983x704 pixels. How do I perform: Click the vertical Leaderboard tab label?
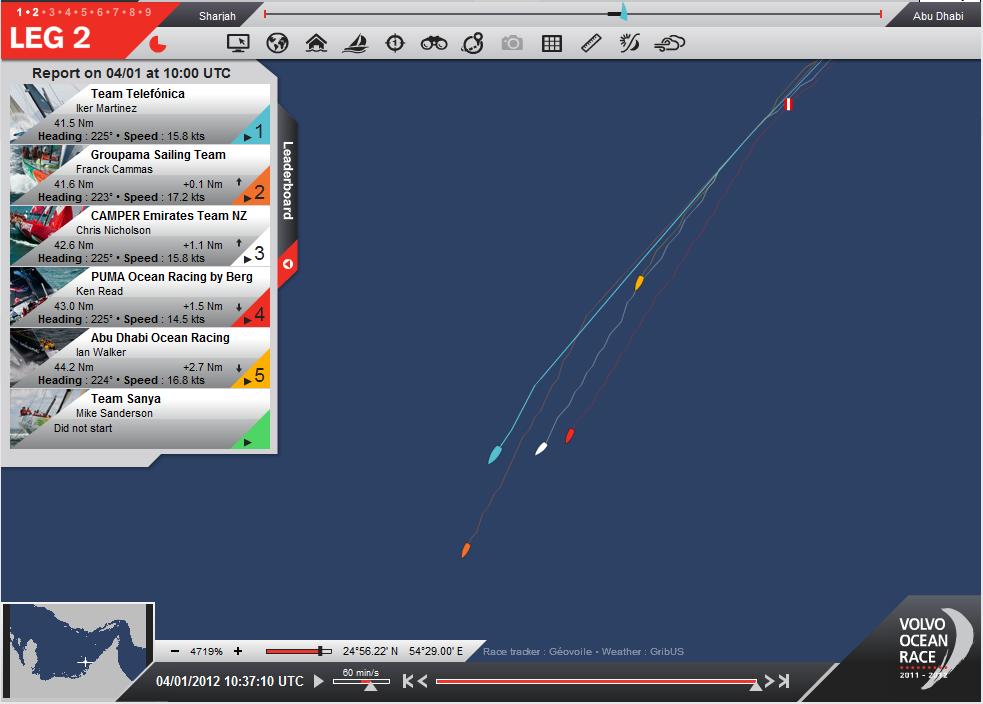(288, 181)
